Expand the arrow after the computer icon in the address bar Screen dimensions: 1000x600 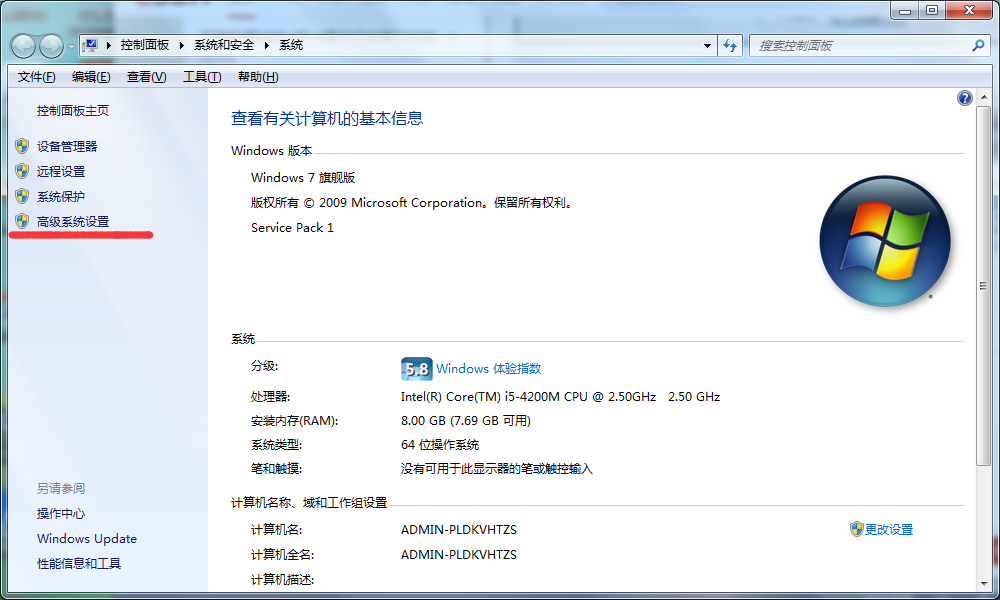click(x=109, y=45)
